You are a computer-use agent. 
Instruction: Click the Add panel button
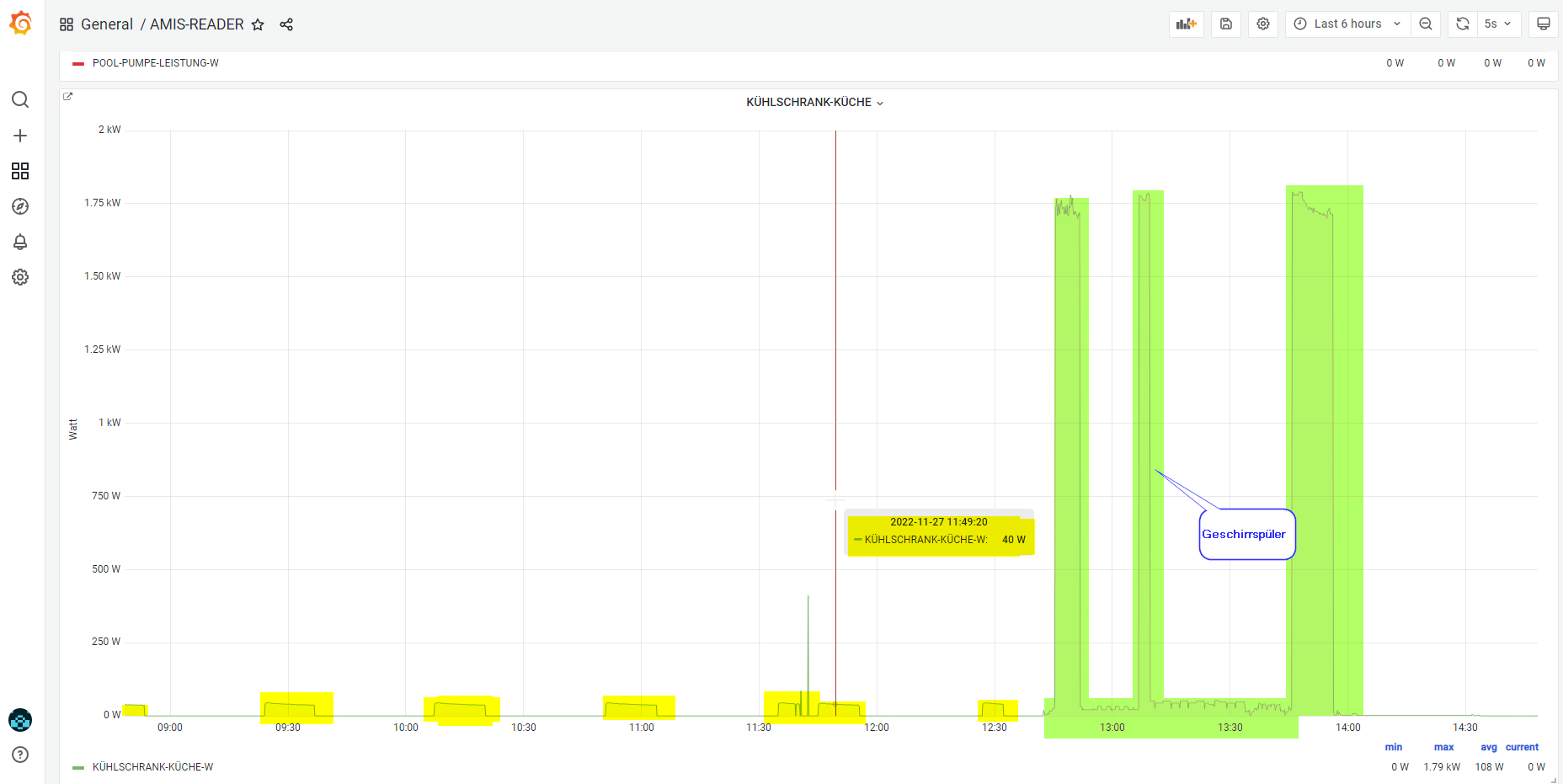[x=1187, y=24]
